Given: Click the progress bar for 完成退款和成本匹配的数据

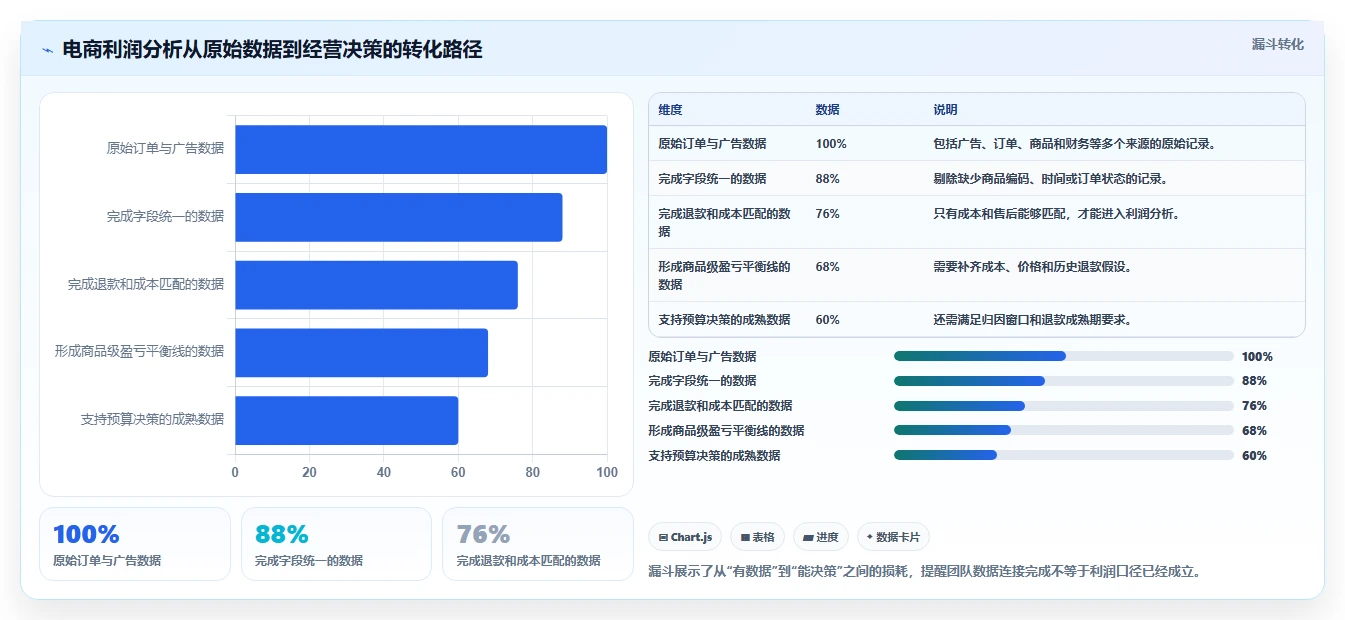Looking at the screenshot, I should coord(1064,406).
